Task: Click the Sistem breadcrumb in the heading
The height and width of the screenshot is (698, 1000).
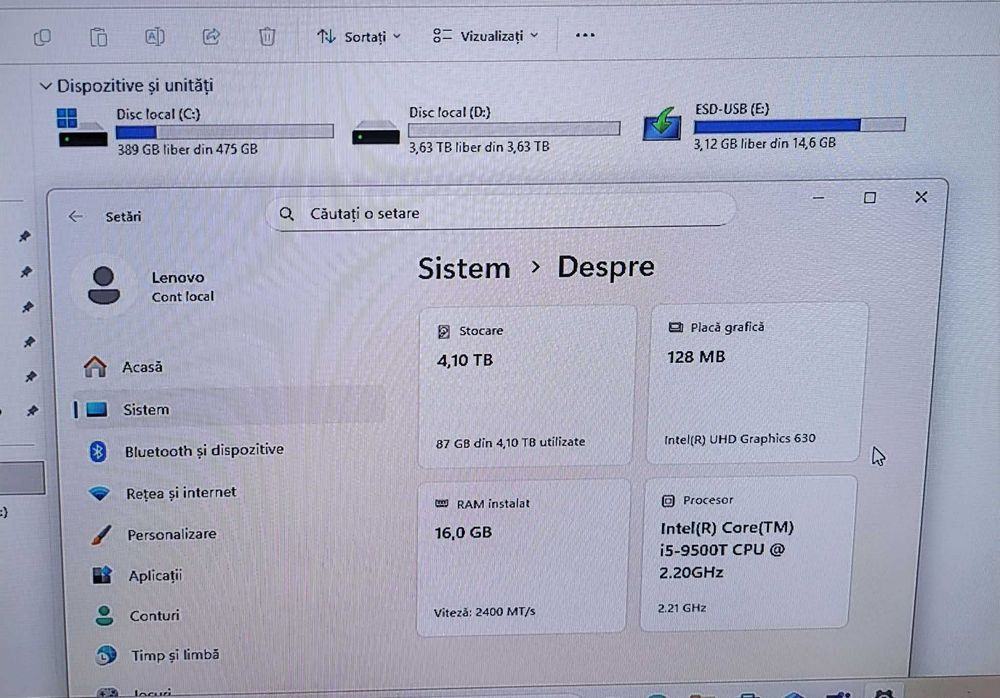Action: coord(464,268)
